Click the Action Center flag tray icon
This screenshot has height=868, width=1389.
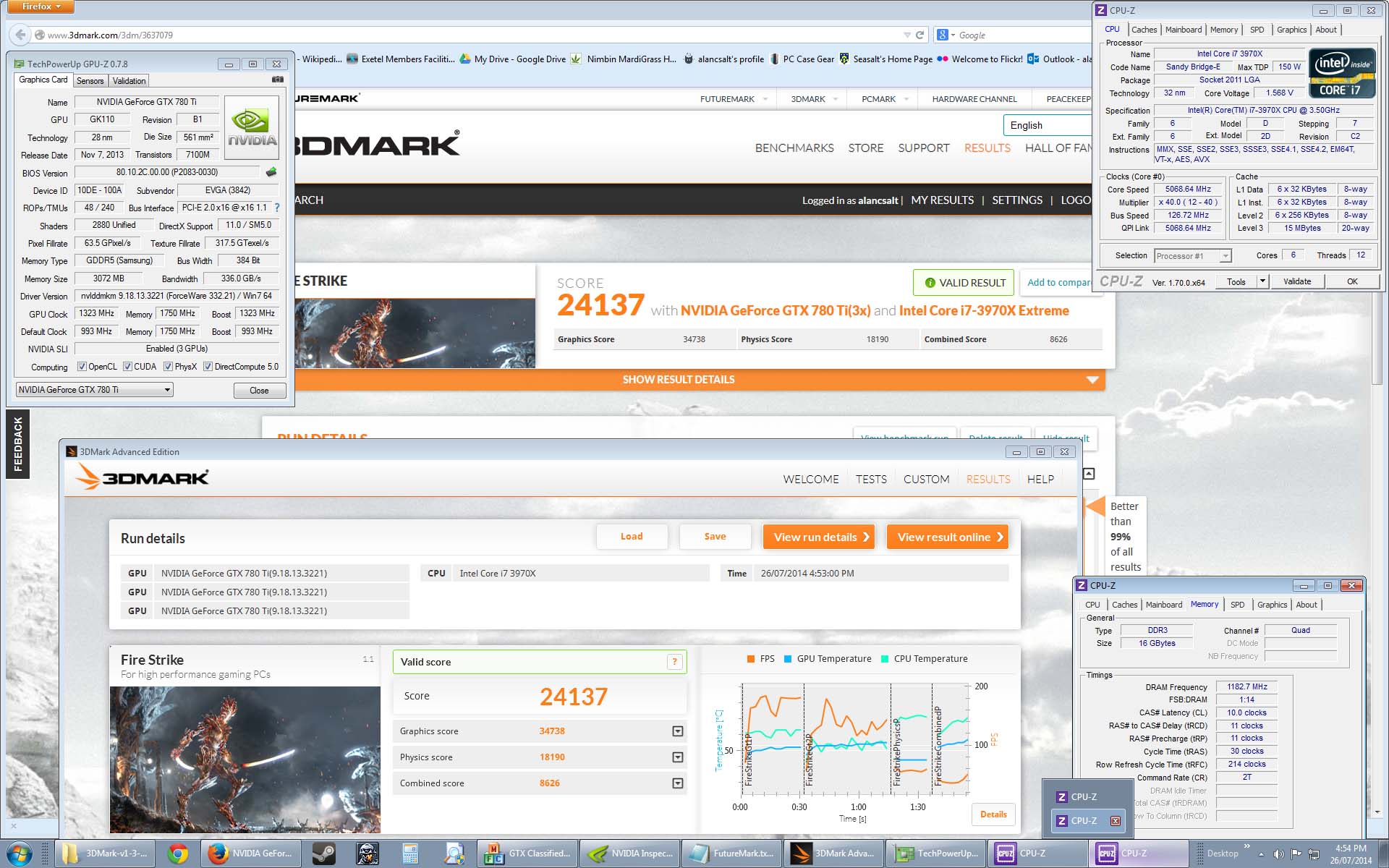coord(1296,854)
